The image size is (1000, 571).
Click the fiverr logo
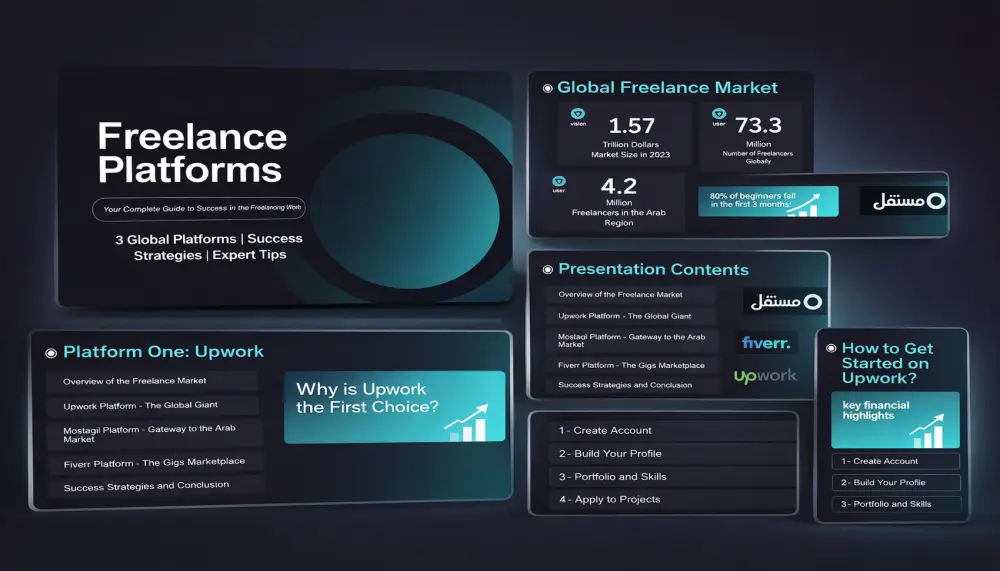(x=766, y=343)
